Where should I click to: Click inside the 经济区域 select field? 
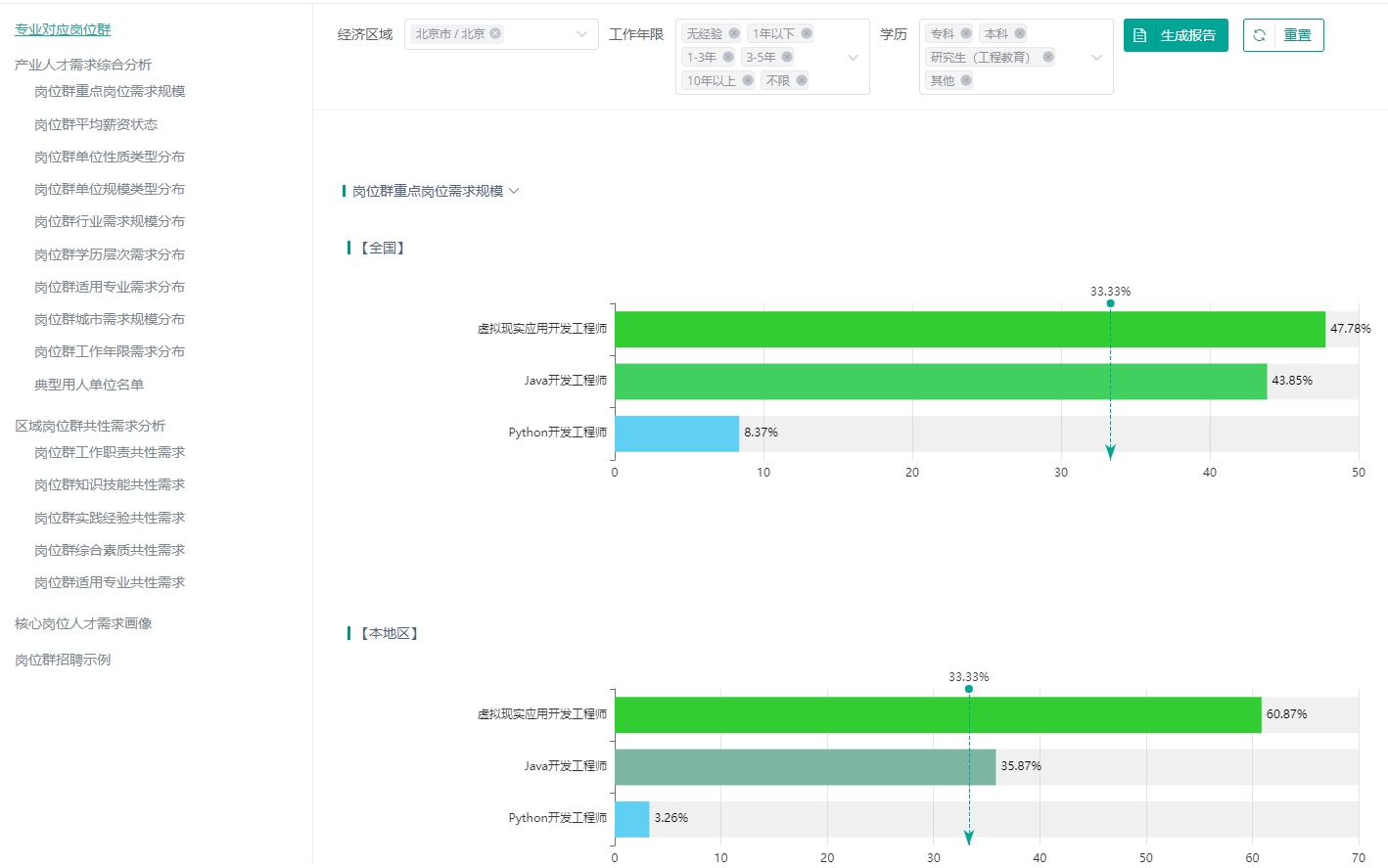[501, 34]
